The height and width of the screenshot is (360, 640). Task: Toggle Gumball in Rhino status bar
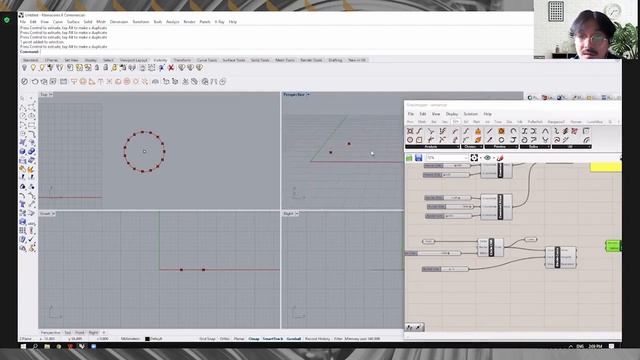[293, 339]
